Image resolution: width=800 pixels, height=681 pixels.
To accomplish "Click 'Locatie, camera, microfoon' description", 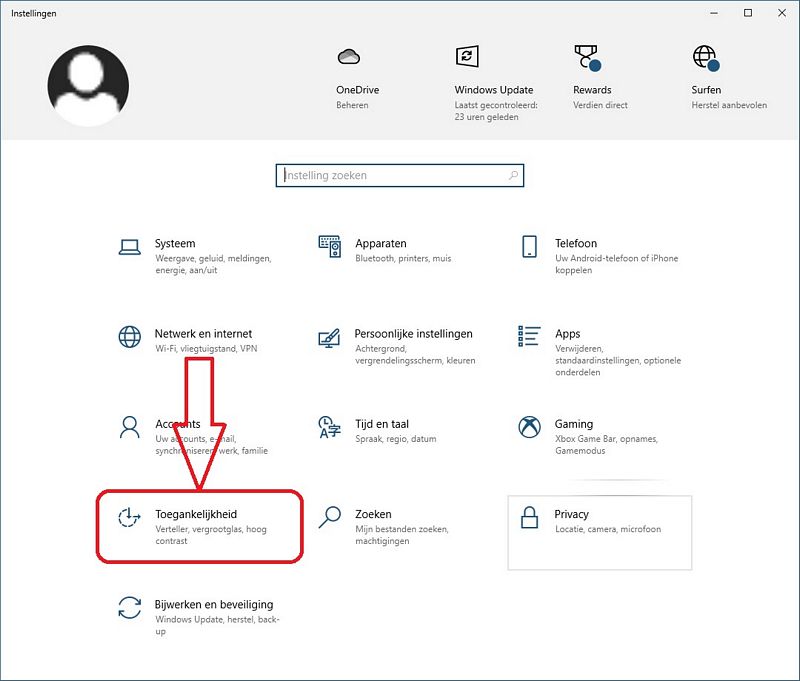I will click(x=608, y=529).
